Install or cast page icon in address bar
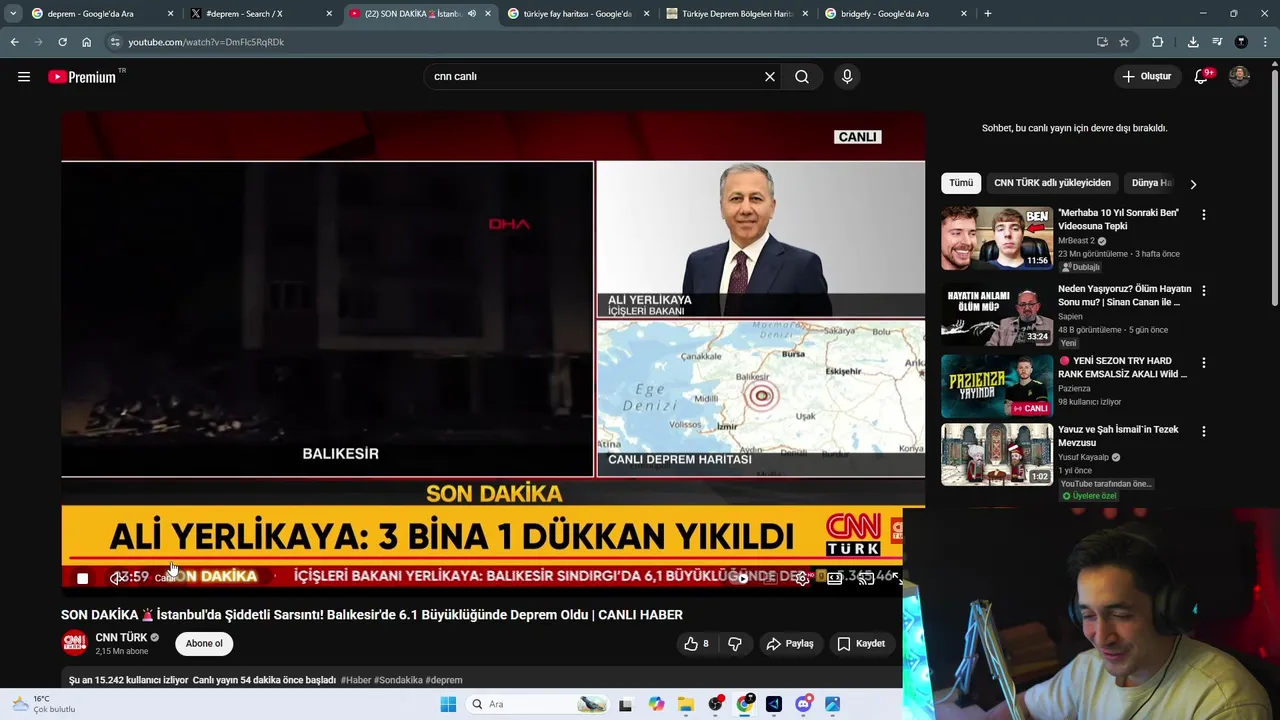1280x720 pixels. 1102,42
